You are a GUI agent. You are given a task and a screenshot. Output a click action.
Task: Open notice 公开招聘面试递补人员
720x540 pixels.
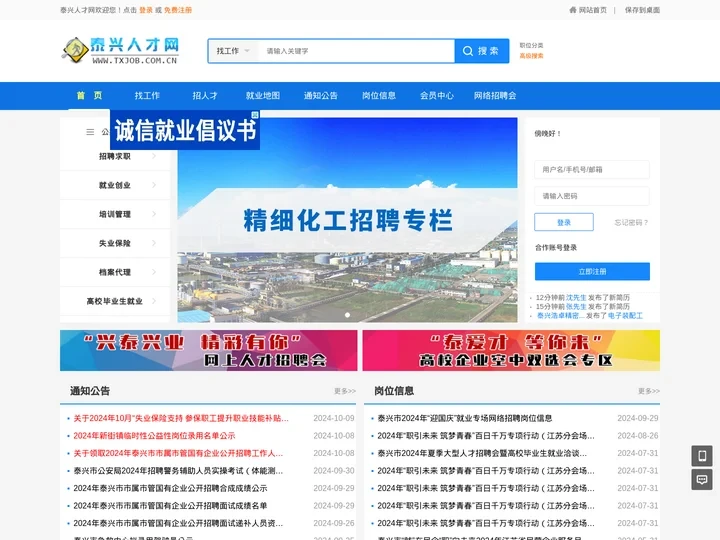(178, 523)
